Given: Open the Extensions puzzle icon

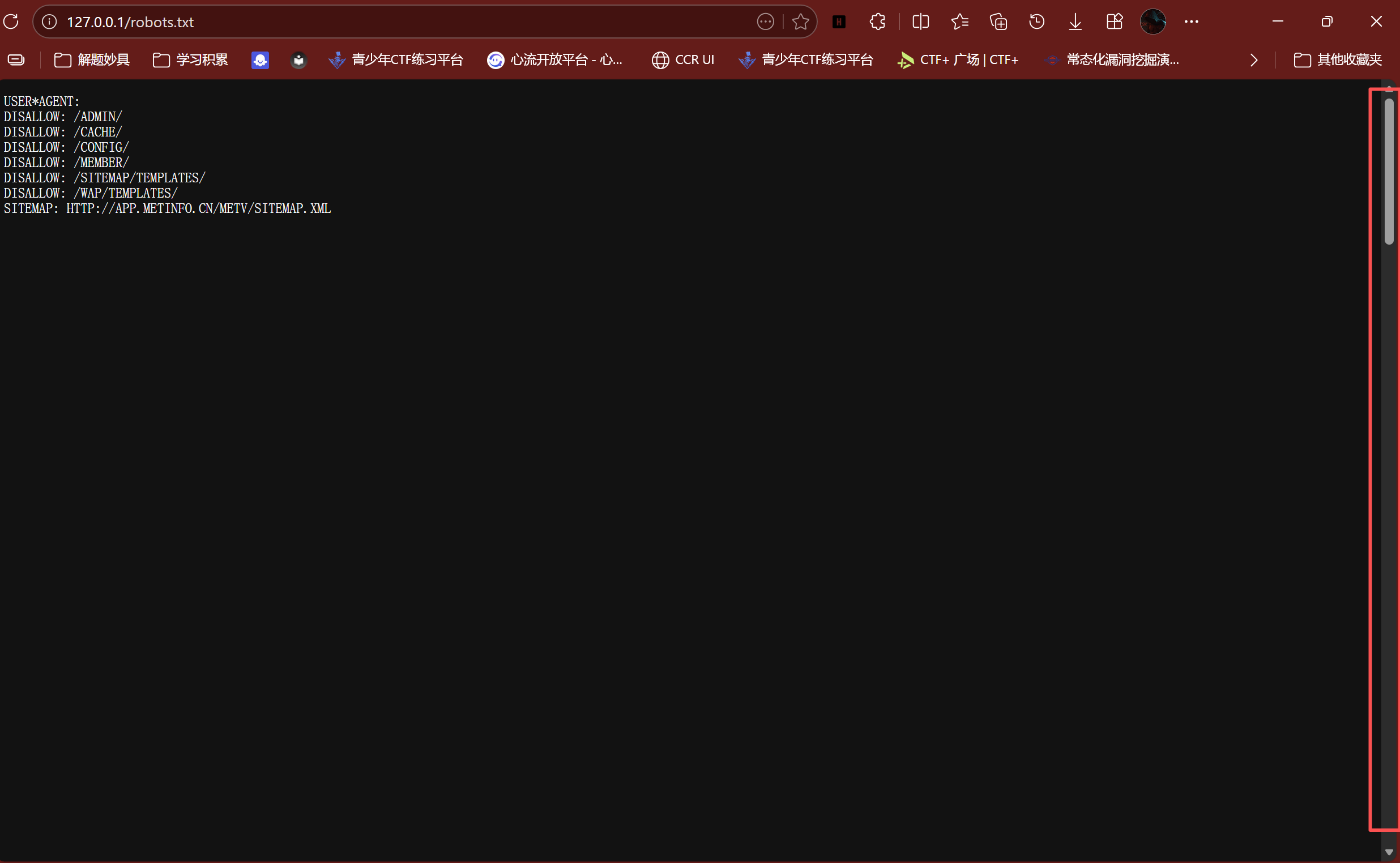Looking at the screenshot, I should point(877,22).
